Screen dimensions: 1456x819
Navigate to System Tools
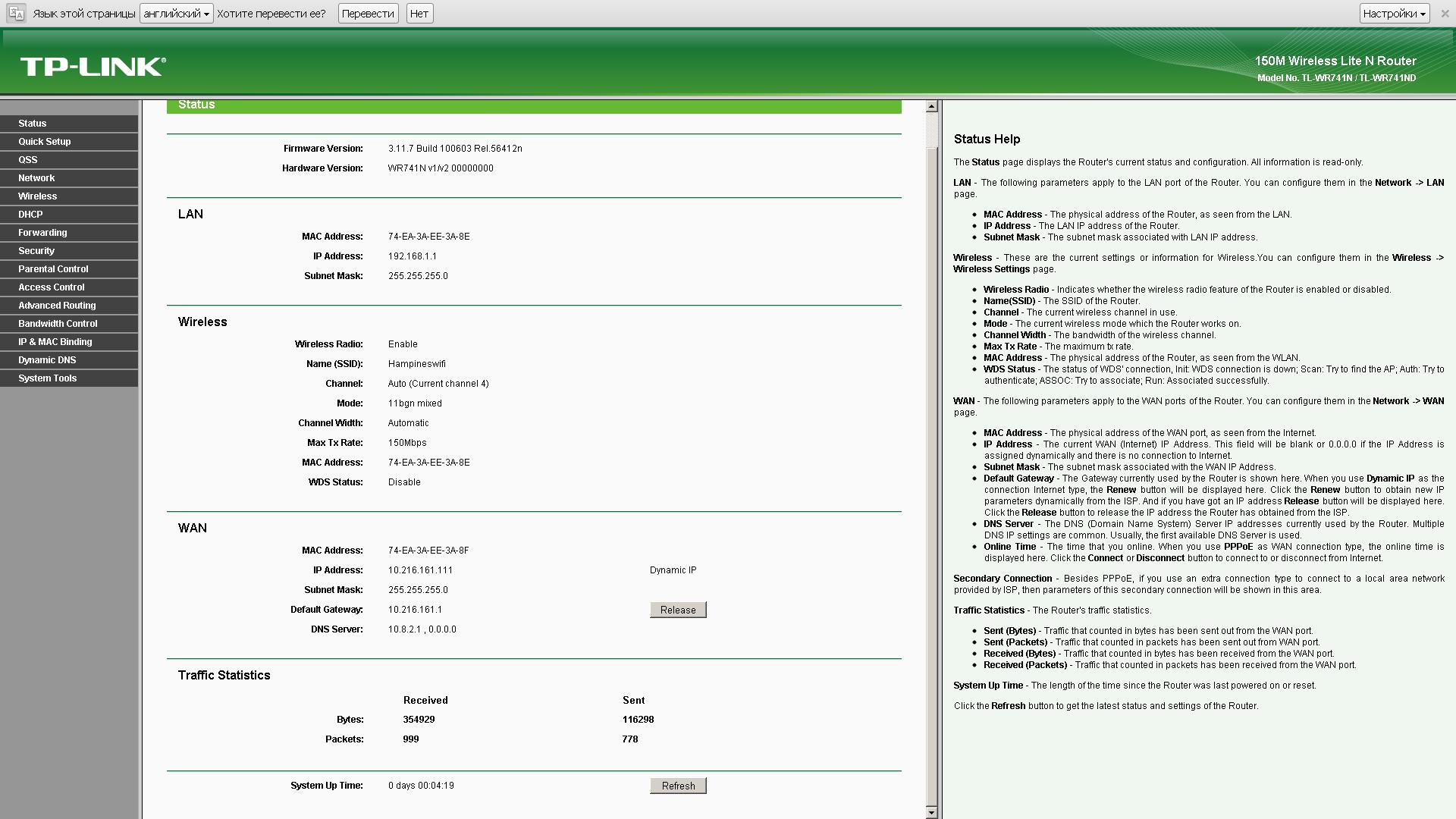click(47, 378)
